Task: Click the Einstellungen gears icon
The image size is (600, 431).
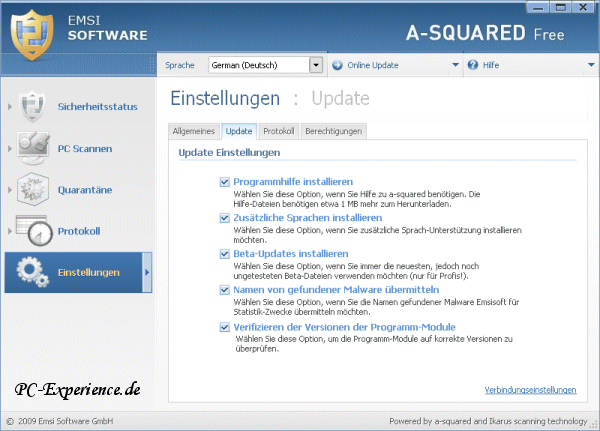Action: tap(33, 273)
